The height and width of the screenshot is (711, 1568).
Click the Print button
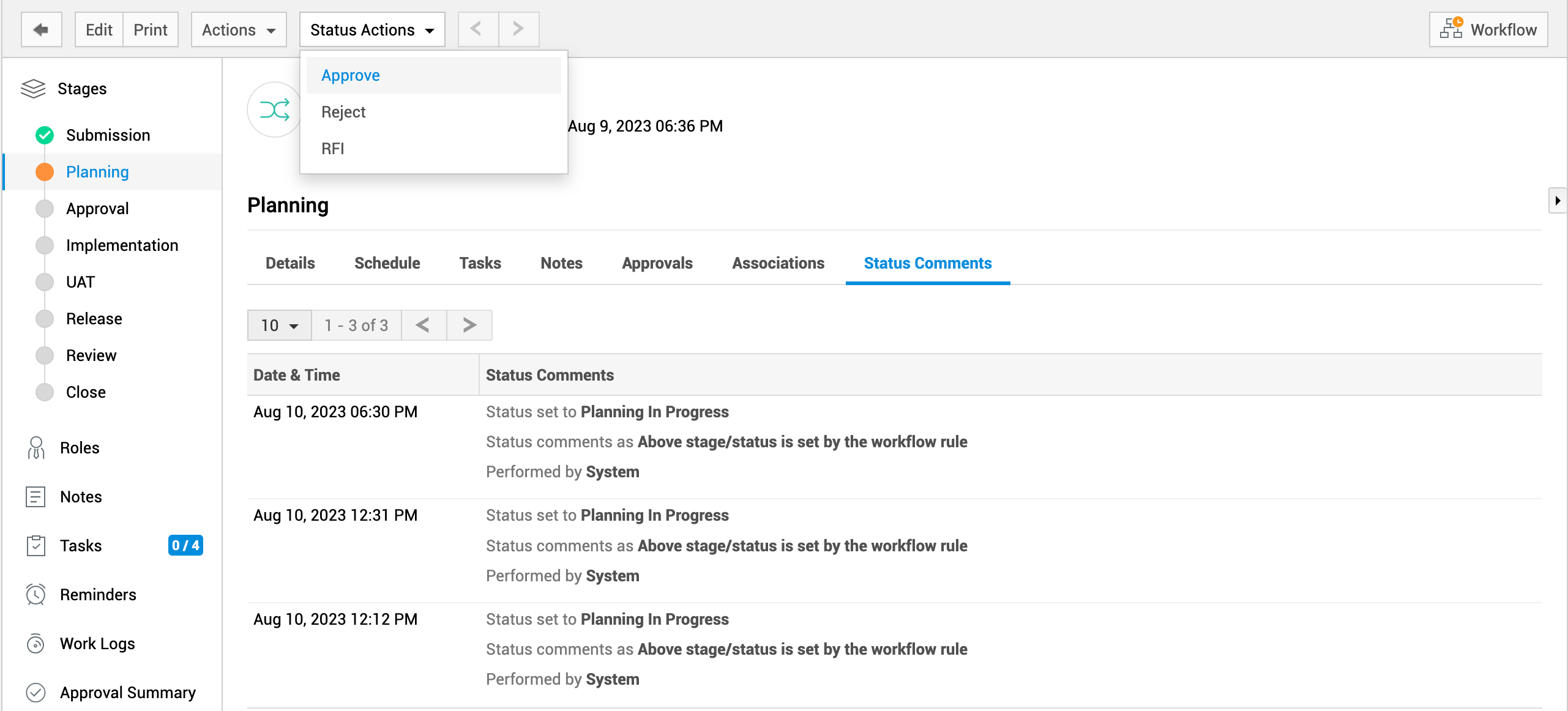[x=151, y=29]
